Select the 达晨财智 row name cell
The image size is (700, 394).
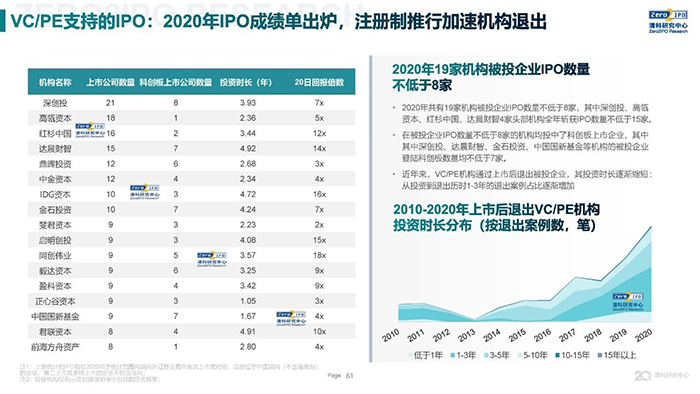pyautogui.click(x=55, y=149)
